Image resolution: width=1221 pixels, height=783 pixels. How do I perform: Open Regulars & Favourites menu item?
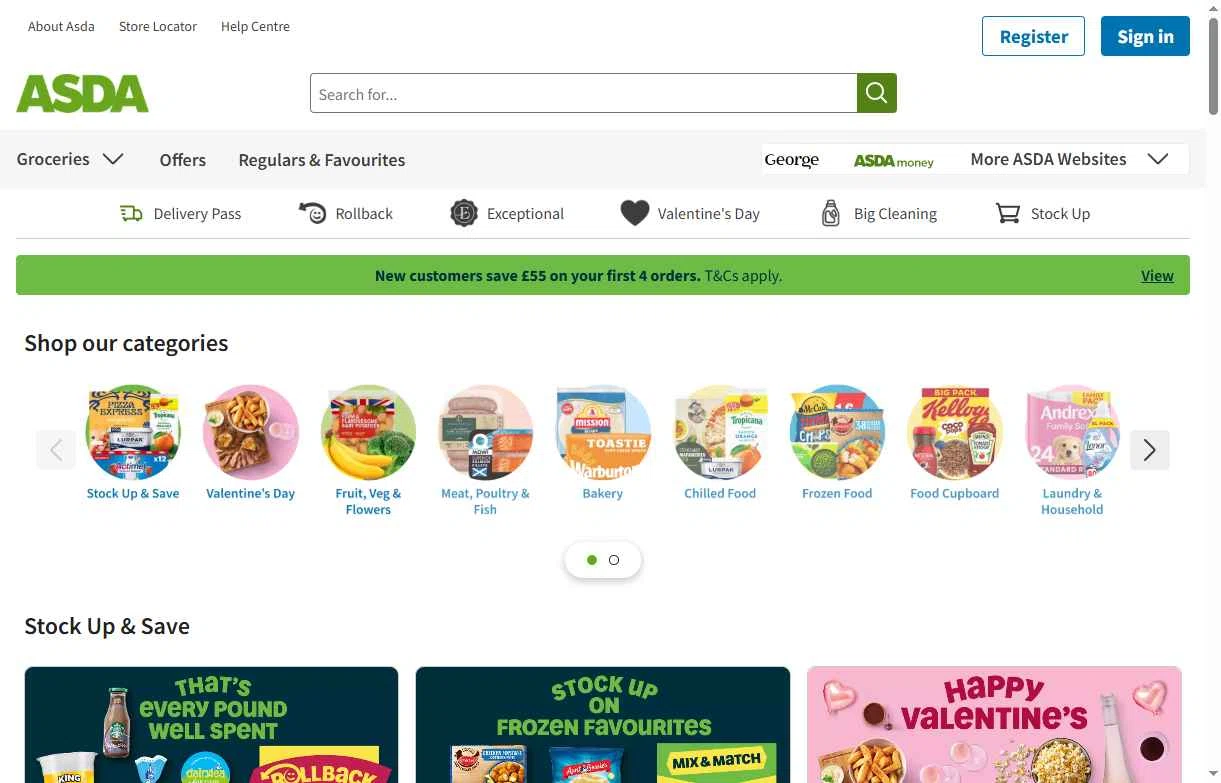click(321, 160)
